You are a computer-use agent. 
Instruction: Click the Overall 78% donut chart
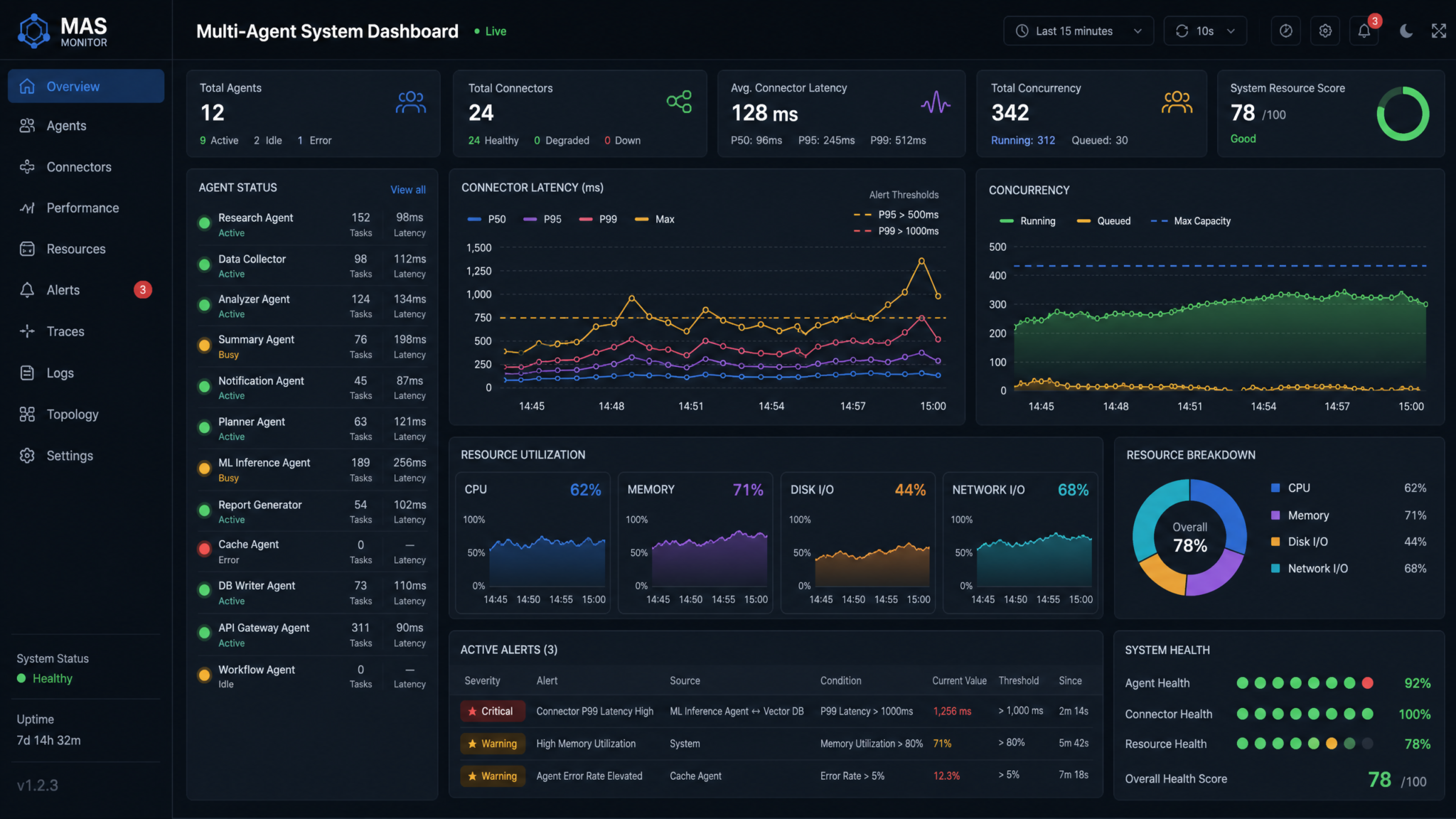tap(1189, 537)
